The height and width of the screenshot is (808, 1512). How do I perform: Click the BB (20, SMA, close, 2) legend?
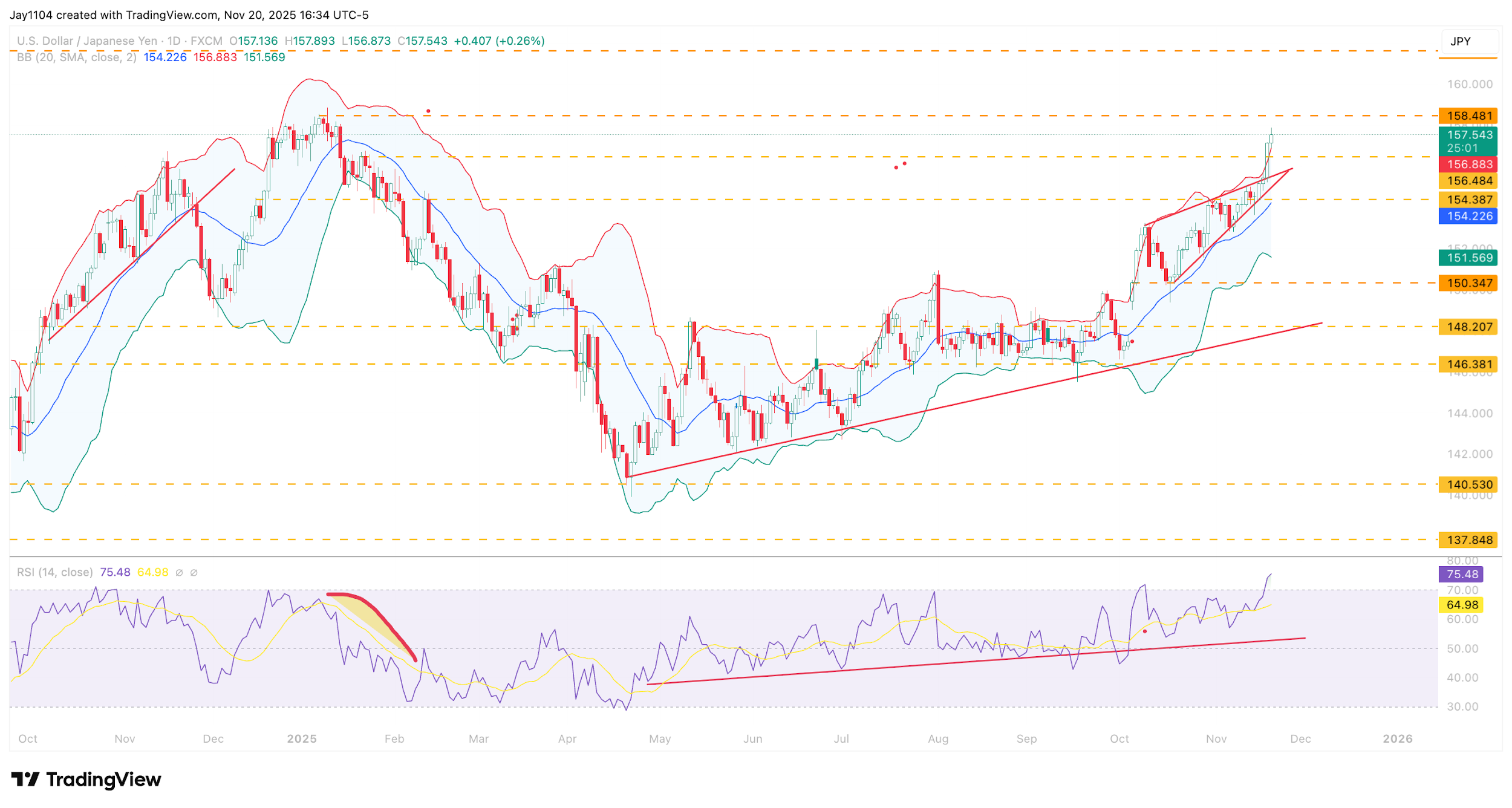pos(76,57)
